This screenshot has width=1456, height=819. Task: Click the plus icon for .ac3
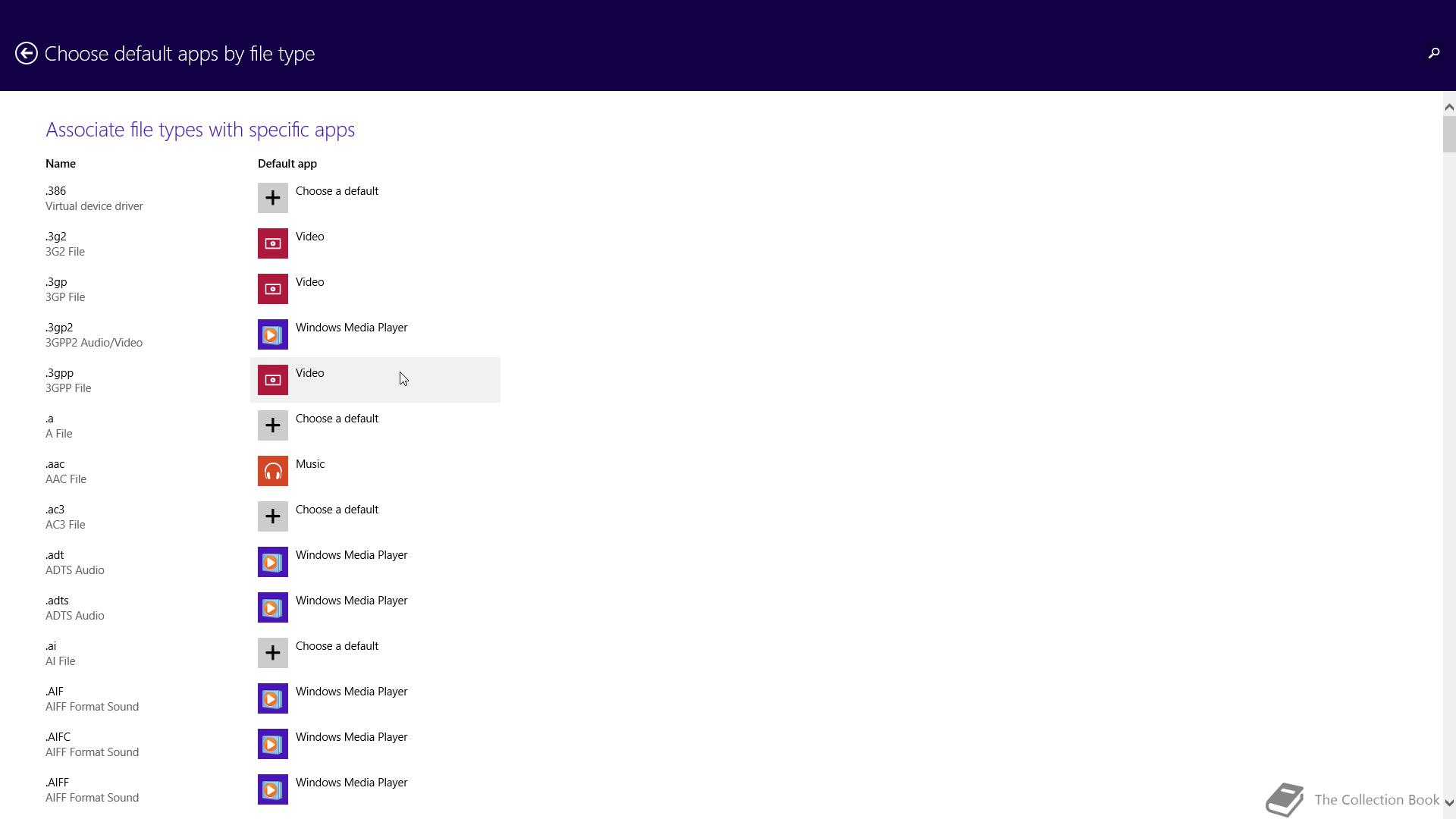(x=273, y=516)
